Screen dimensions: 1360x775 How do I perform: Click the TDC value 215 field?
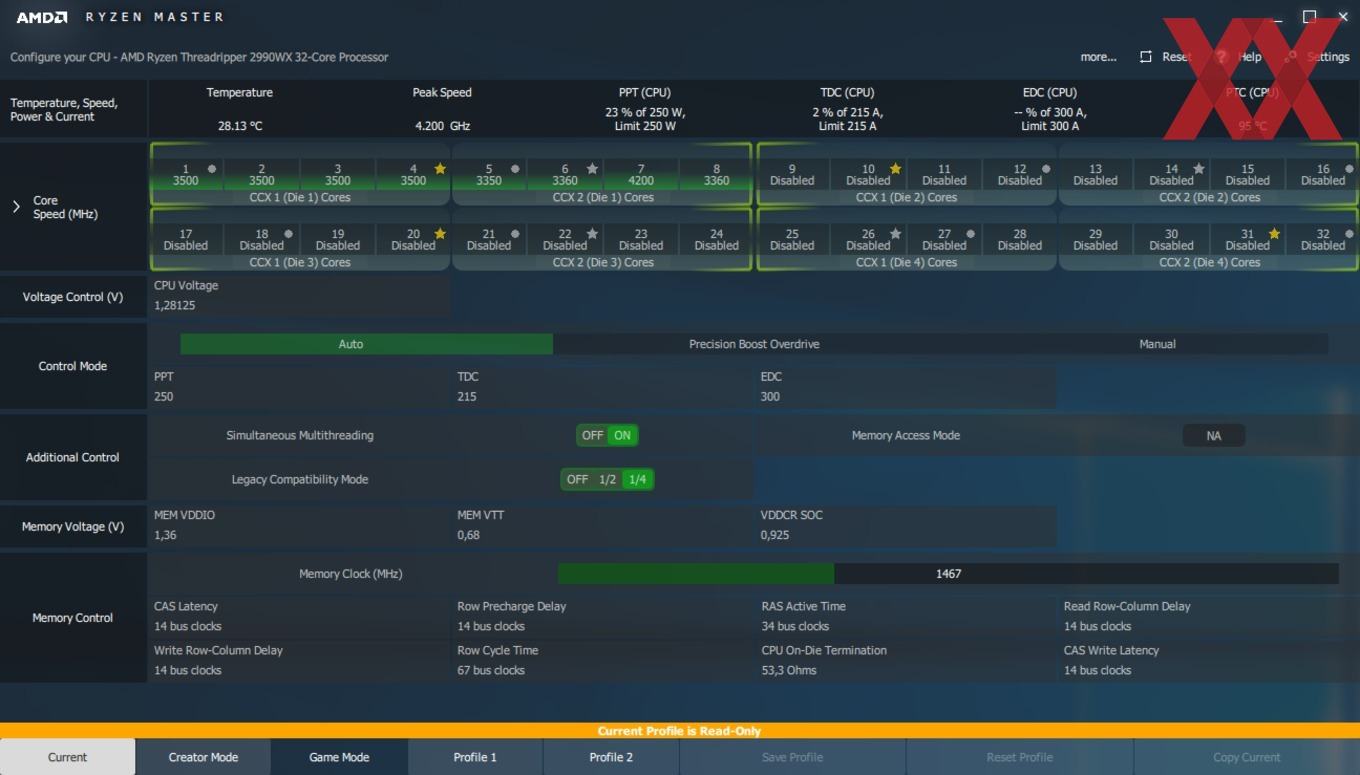point(604,396)
